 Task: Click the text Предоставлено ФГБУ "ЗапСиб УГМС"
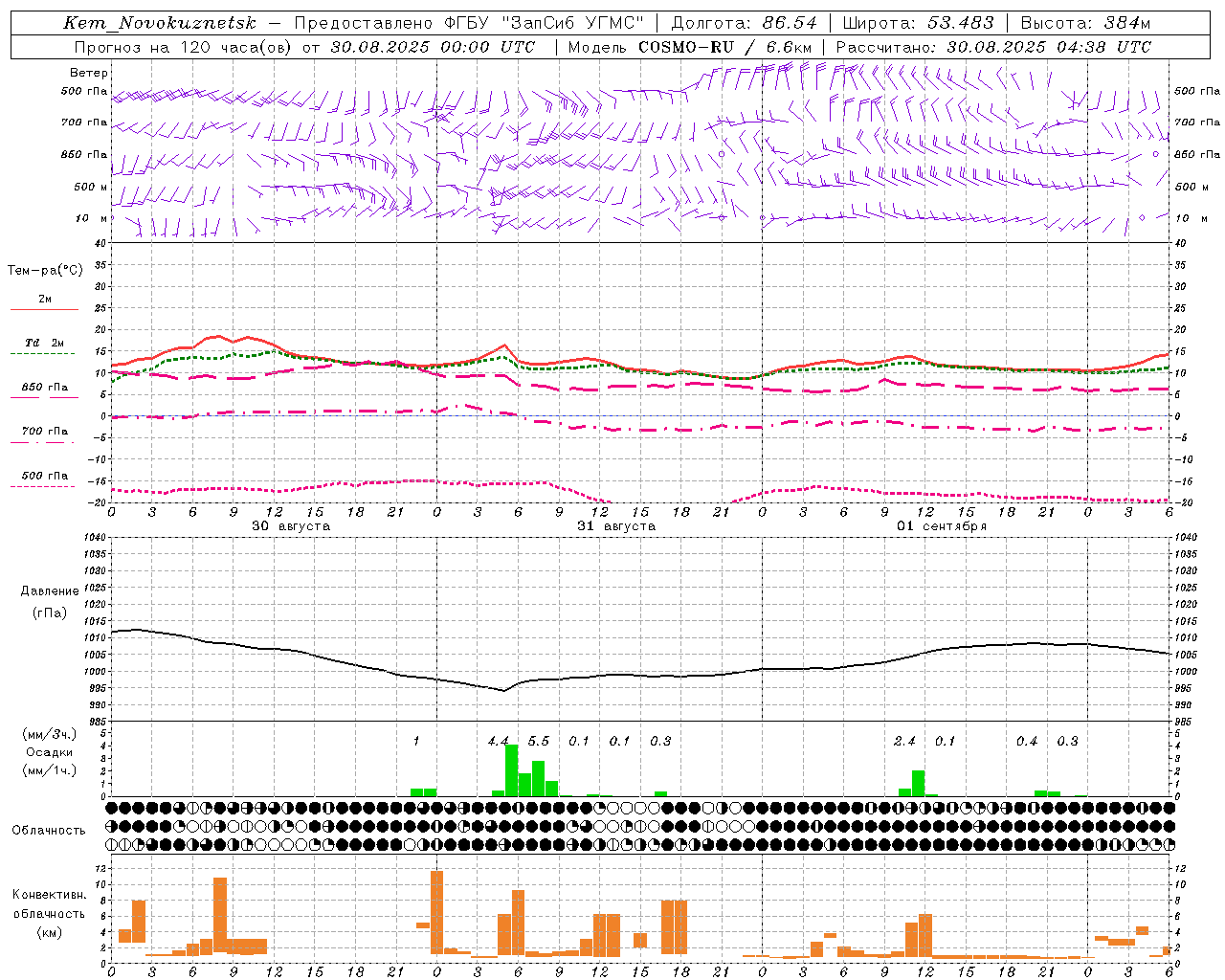pos(469,23)
